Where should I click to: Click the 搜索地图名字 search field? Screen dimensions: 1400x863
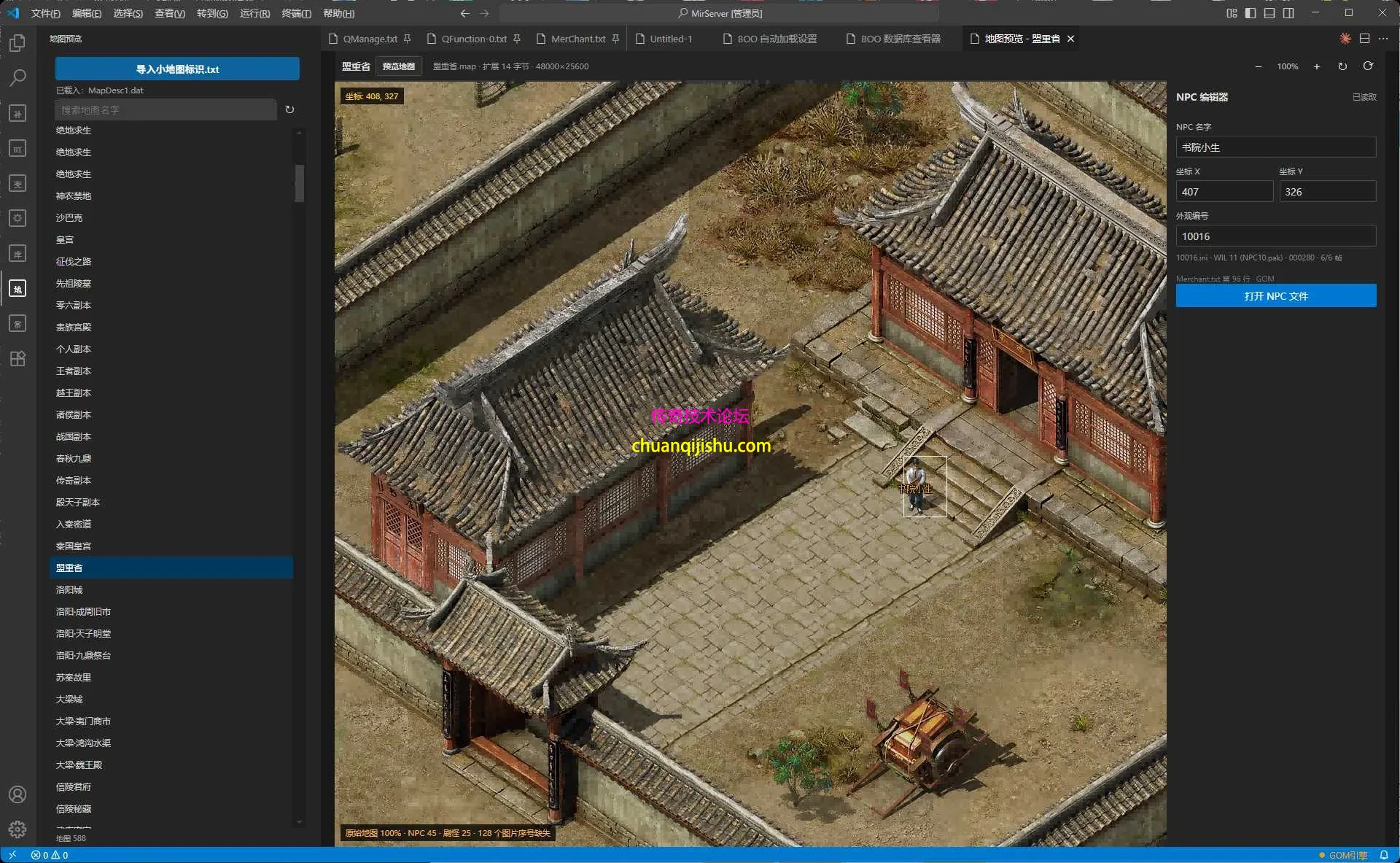(166, 110)
